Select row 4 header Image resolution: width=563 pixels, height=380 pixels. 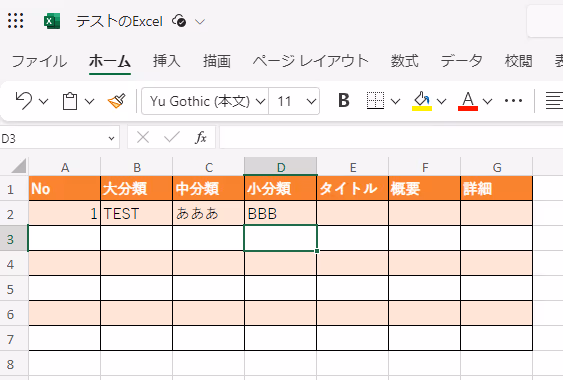[14, 264]
